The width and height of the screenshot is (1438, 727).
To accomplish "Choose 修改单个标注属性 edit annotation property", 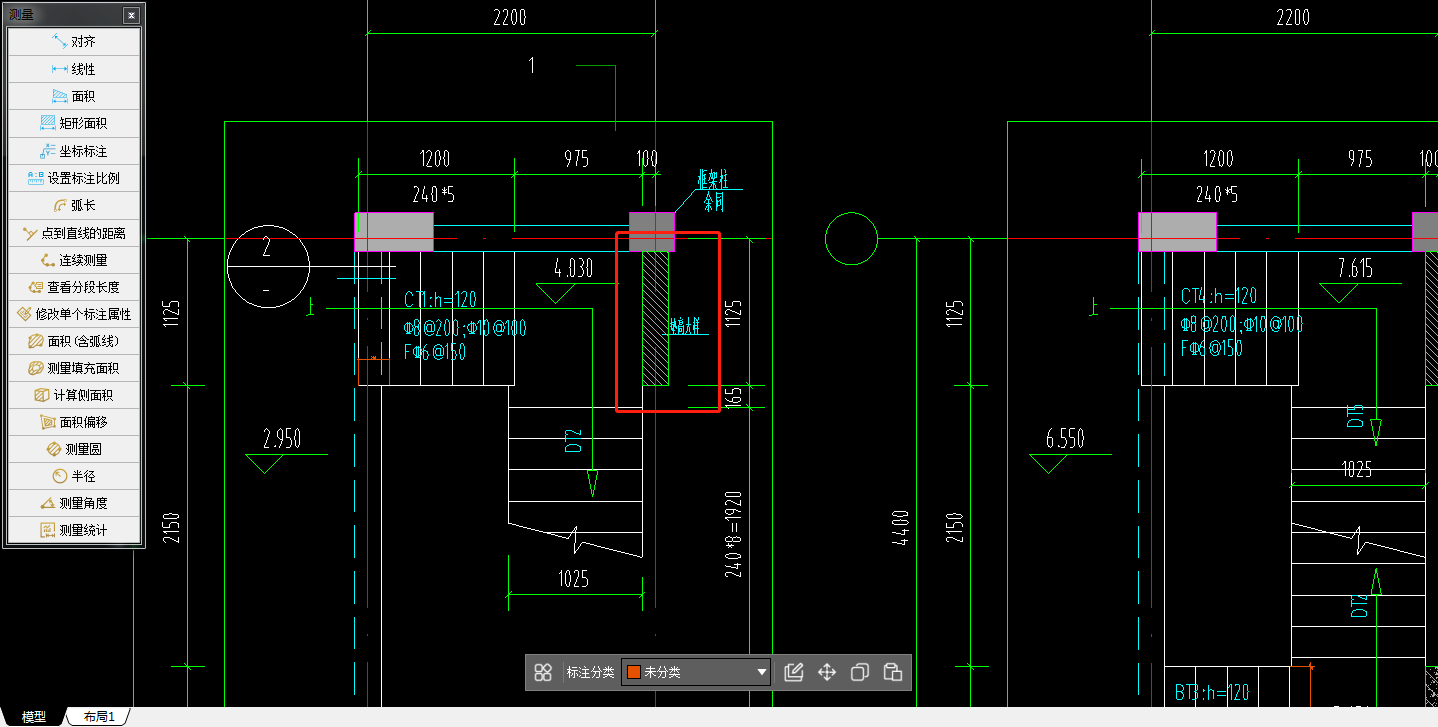I will coord(74,314).
